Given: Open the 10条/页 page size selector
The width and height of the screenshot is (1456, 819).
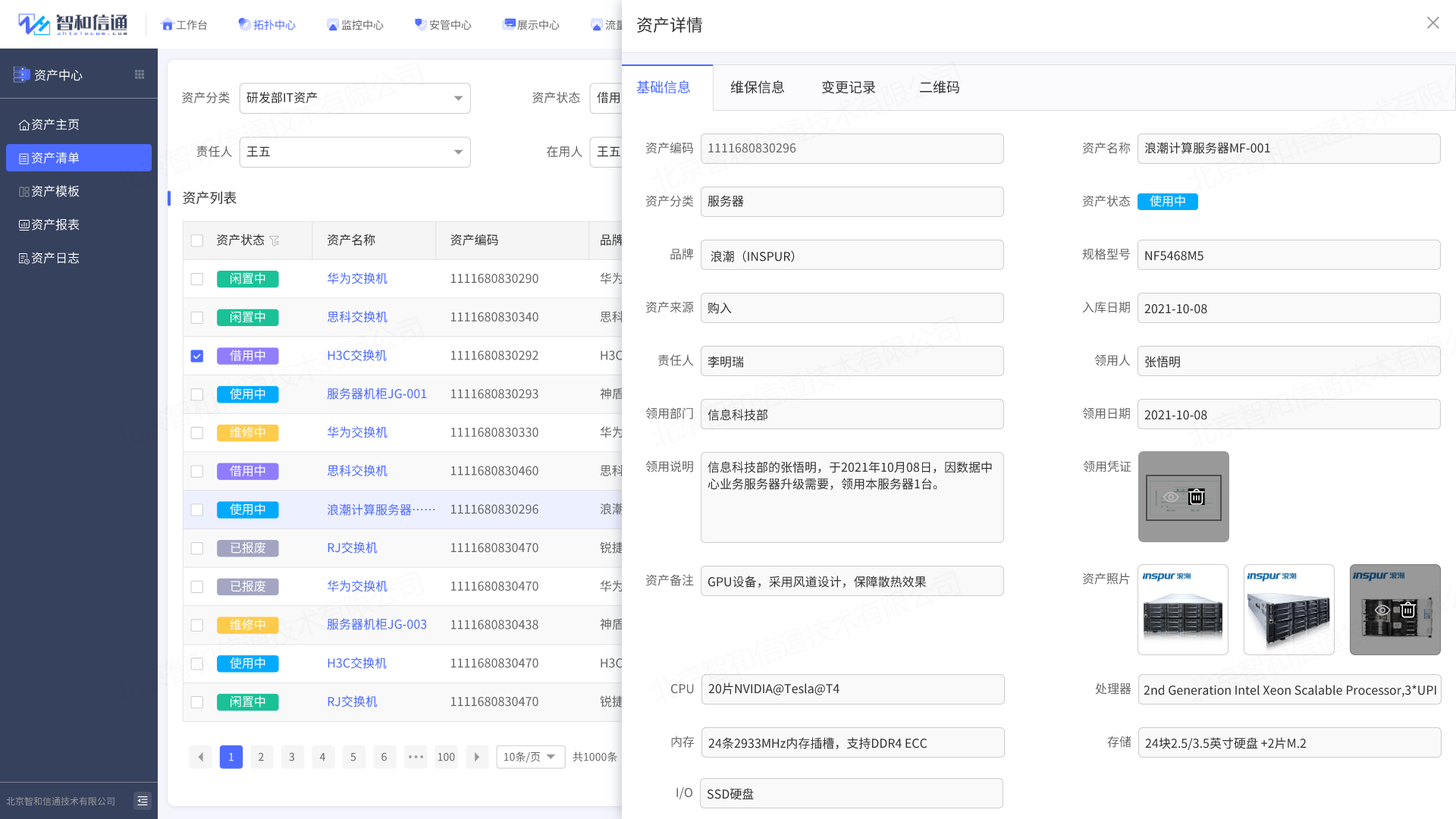Looking at the screenshot, I should (x=530, y=756).
